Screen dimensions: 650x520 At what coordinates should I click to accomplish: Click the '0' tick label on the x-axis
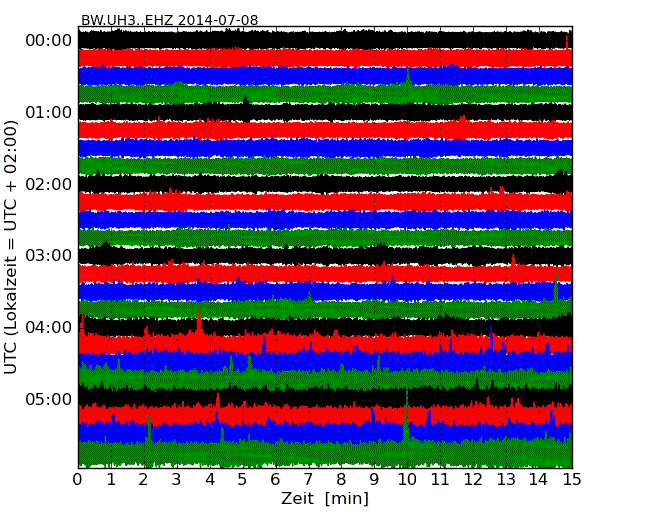pos(78,480)
